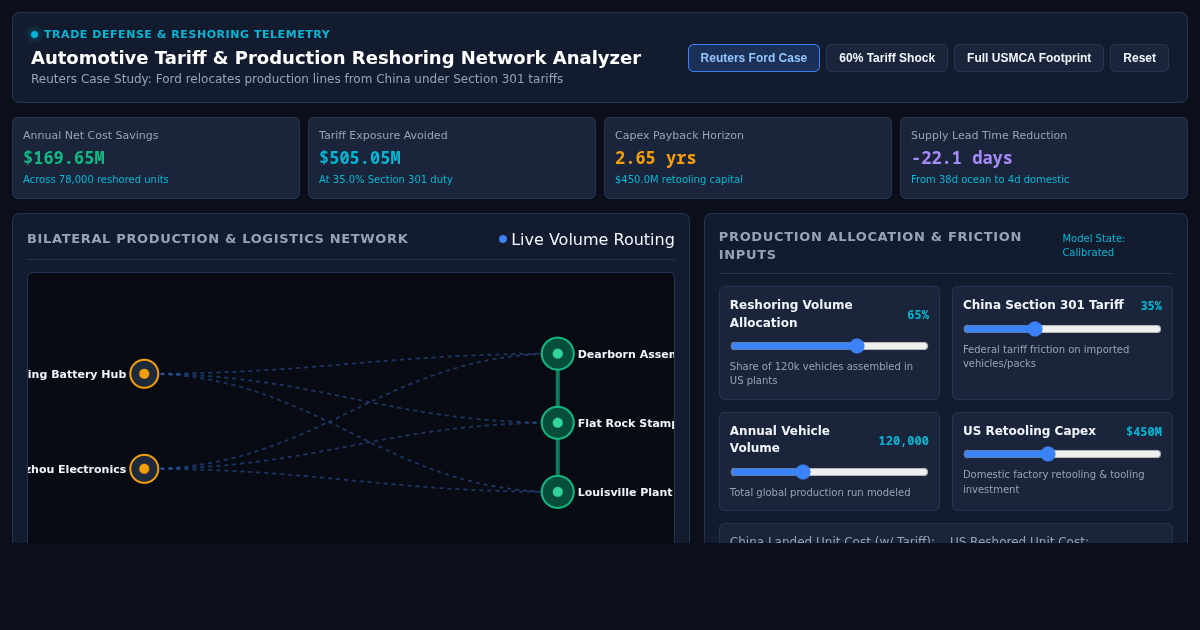The height and width of the screenshot is (630, 1200).
Task: Click the Automotive Tariff analyzer title
Action: tap(336, 58)
